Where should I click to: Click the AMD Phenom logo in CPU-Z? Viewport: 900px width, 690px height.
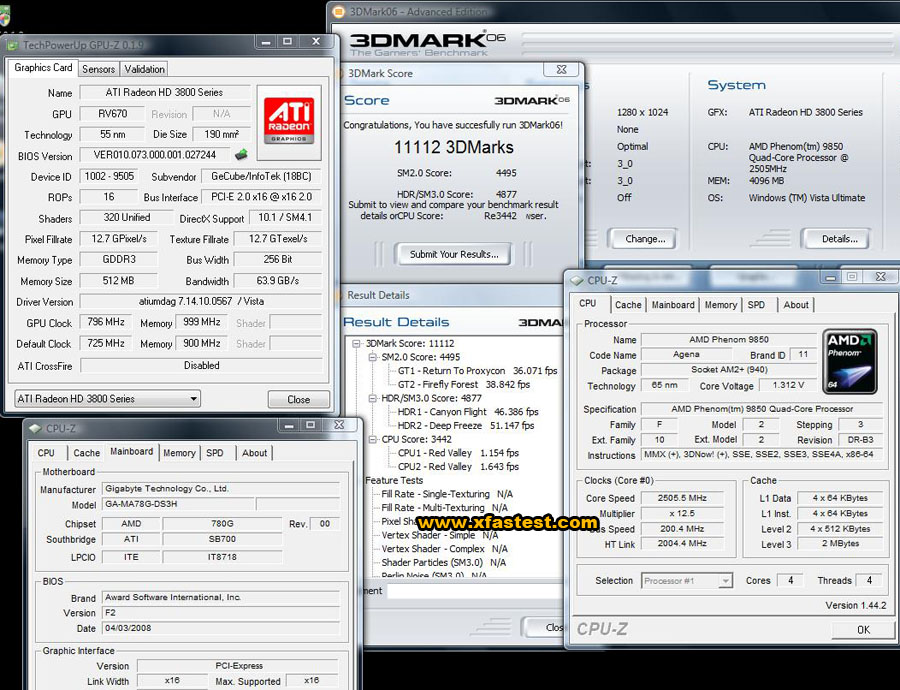coord(850,362)
